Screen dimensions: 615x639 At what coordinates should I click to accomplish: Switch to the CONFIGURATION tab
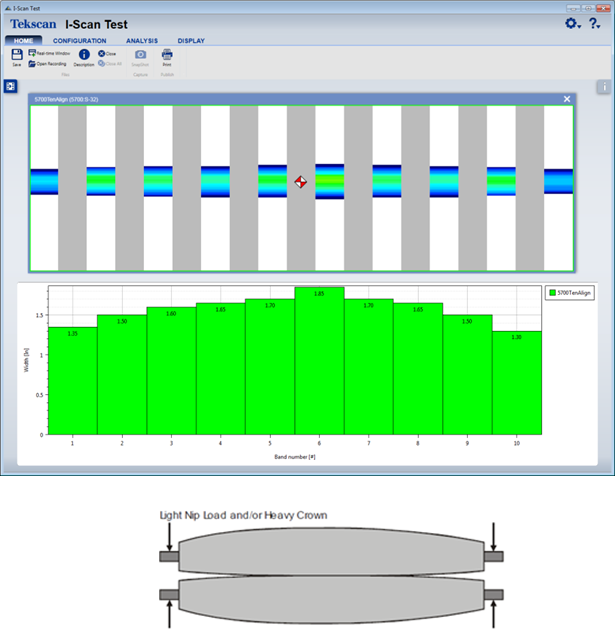pyautogui.click(x=80, y=41)
